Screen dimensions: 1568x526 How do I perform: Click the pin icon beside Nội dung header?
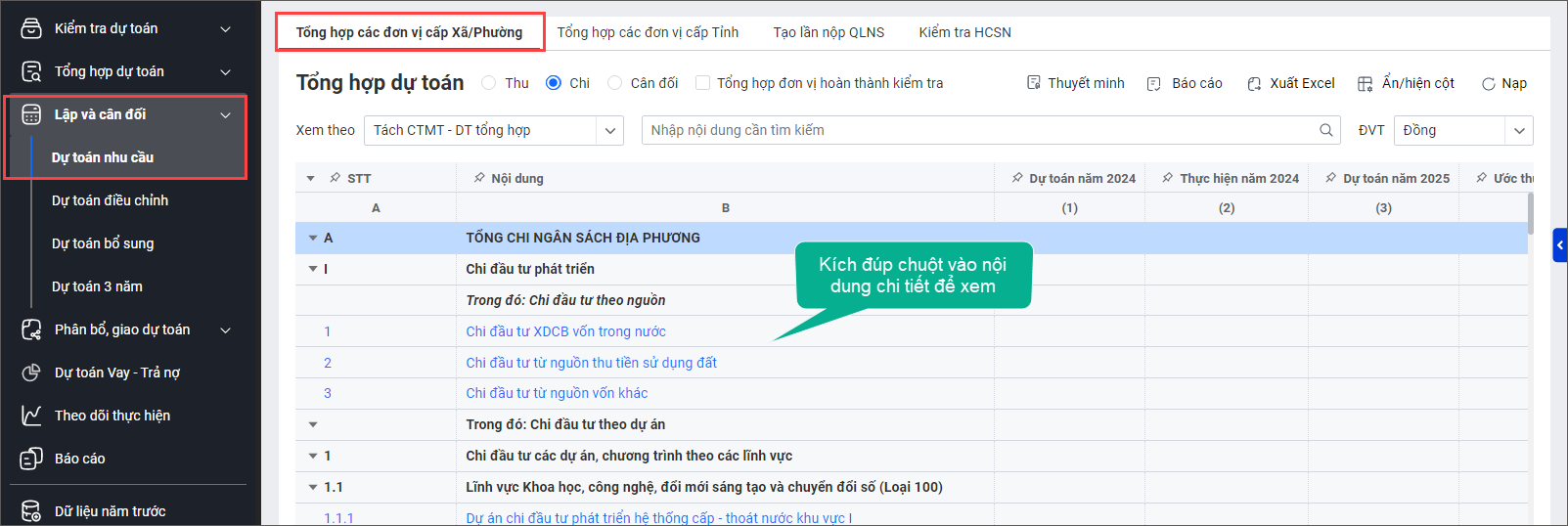[479, 178]
